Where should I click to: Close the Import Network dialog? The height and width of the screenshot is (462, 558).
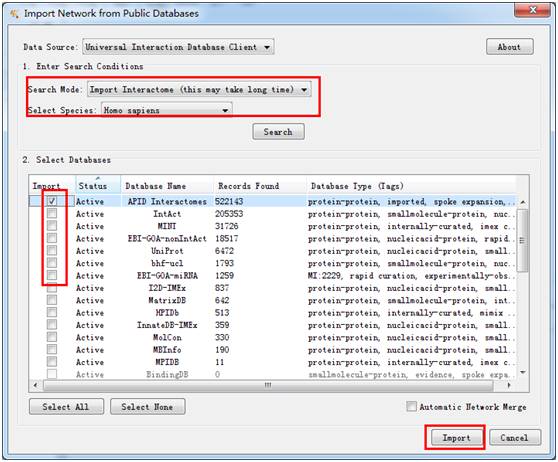tap(533, 10)
